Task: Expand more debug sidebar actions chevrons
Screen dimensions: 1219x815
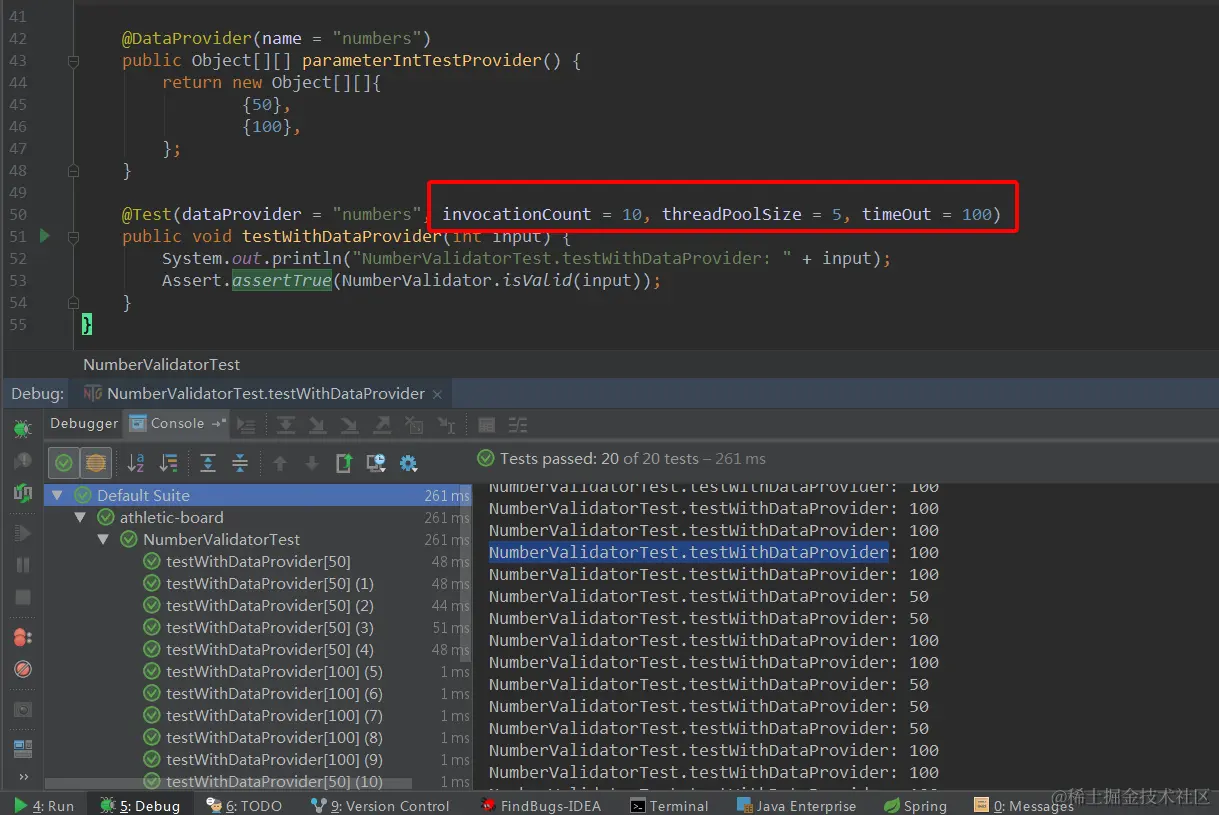Action: click(22, 777)
